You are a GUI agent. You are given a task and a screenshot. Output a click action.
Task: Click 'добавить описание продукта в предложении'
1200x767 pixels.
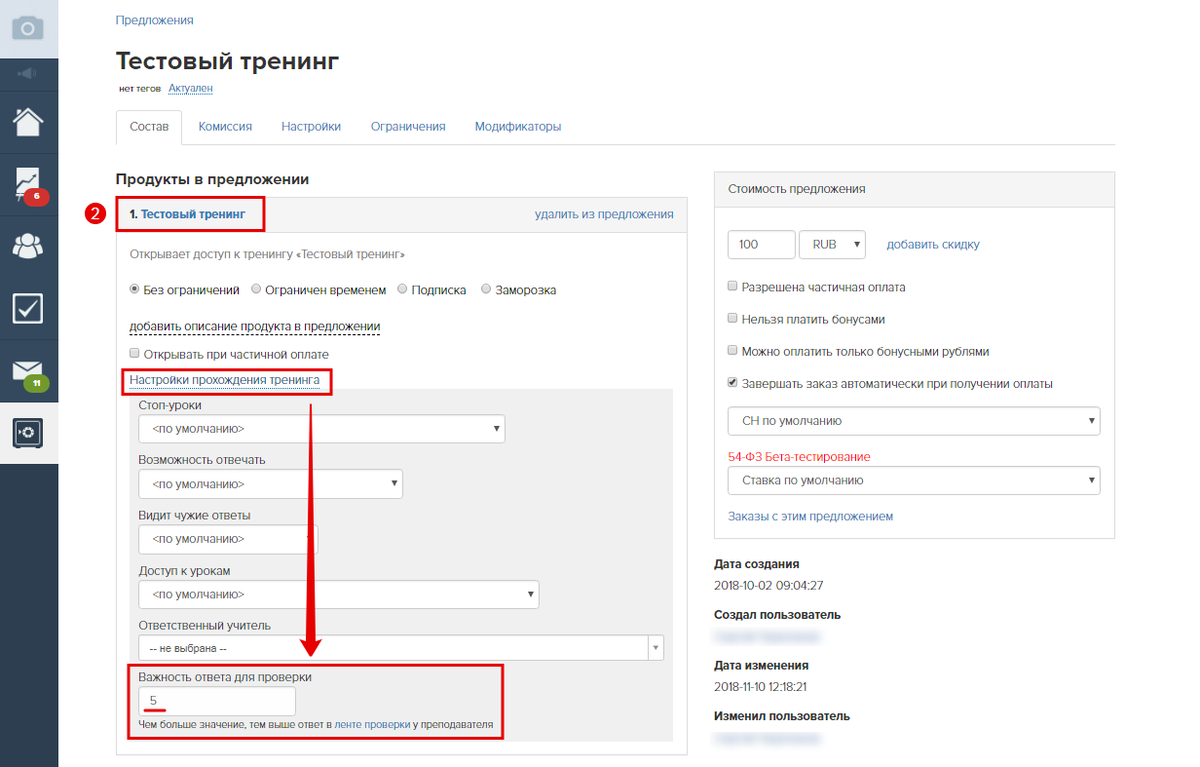coord(255,327)
